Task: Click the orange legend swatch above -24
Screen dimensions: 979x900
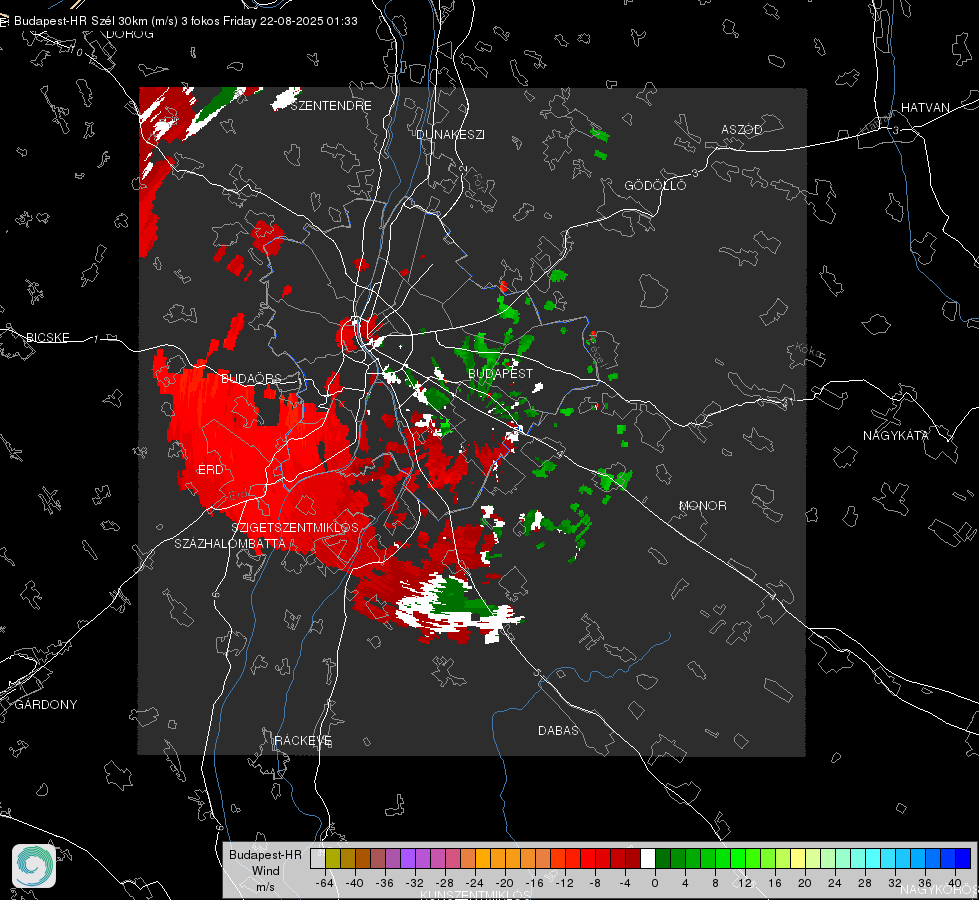Action: (483, 858)
